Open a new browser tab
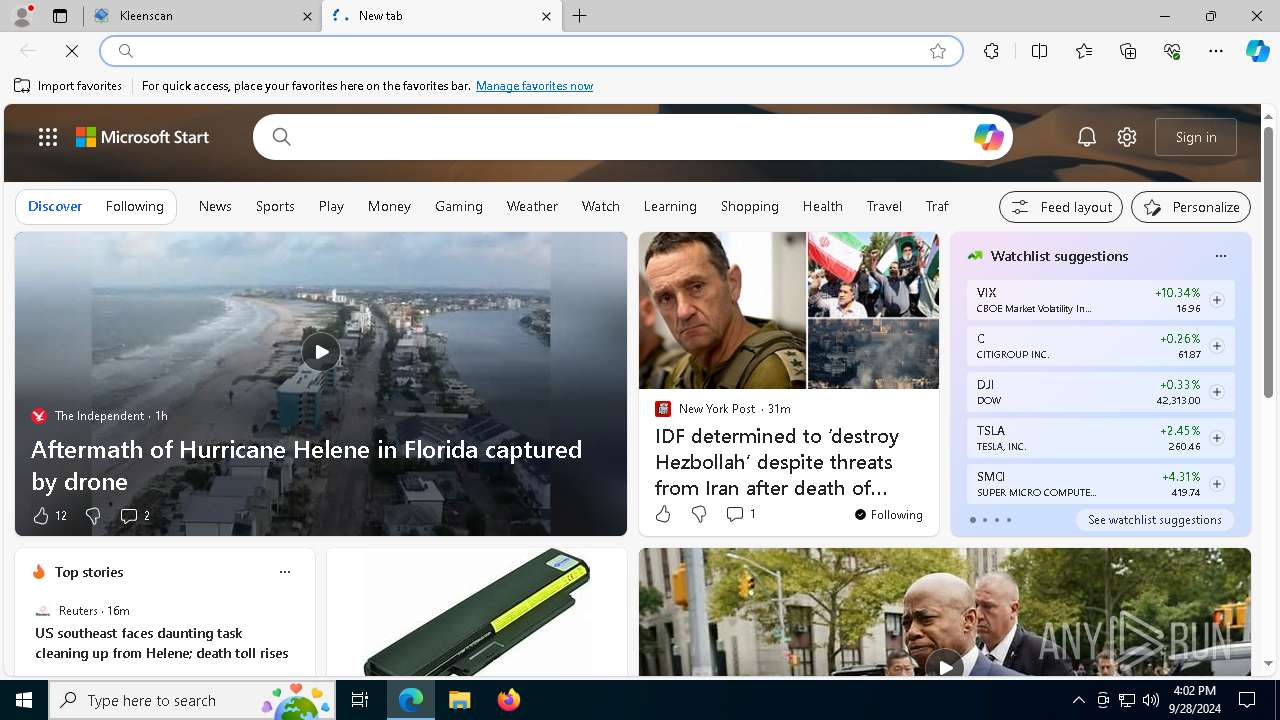The width and height of the screenshot is (1280, 720). point(579,16)
